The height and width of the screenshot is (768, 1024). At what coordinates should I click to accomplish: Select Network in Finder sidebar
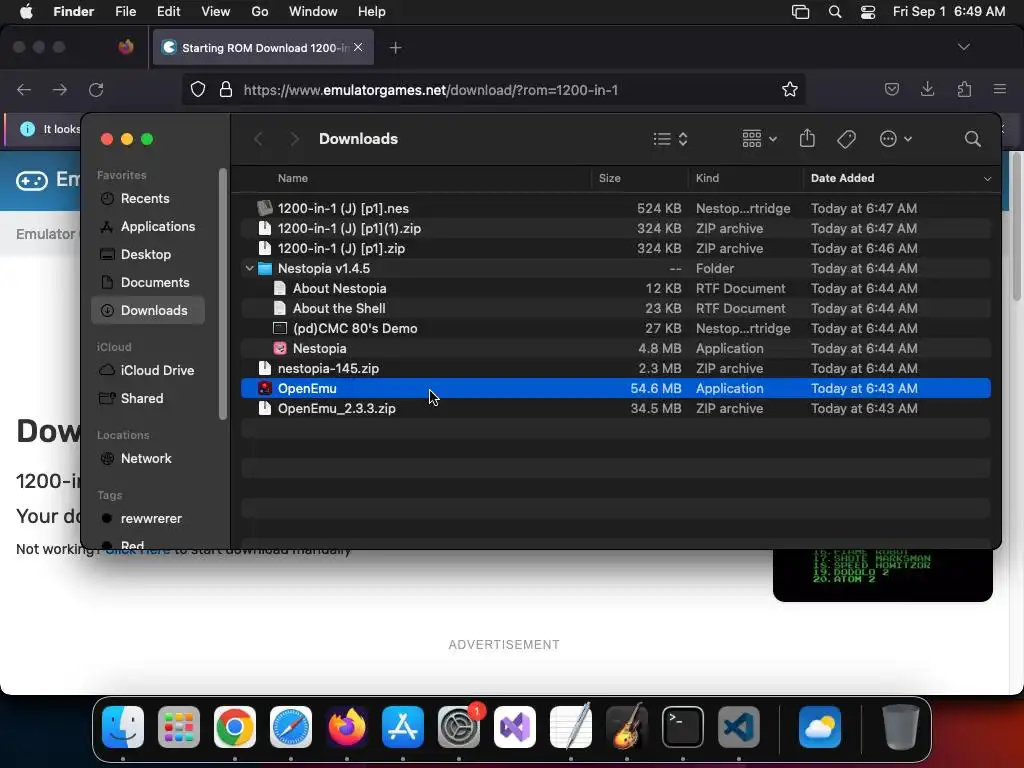[x=148, y=458]
